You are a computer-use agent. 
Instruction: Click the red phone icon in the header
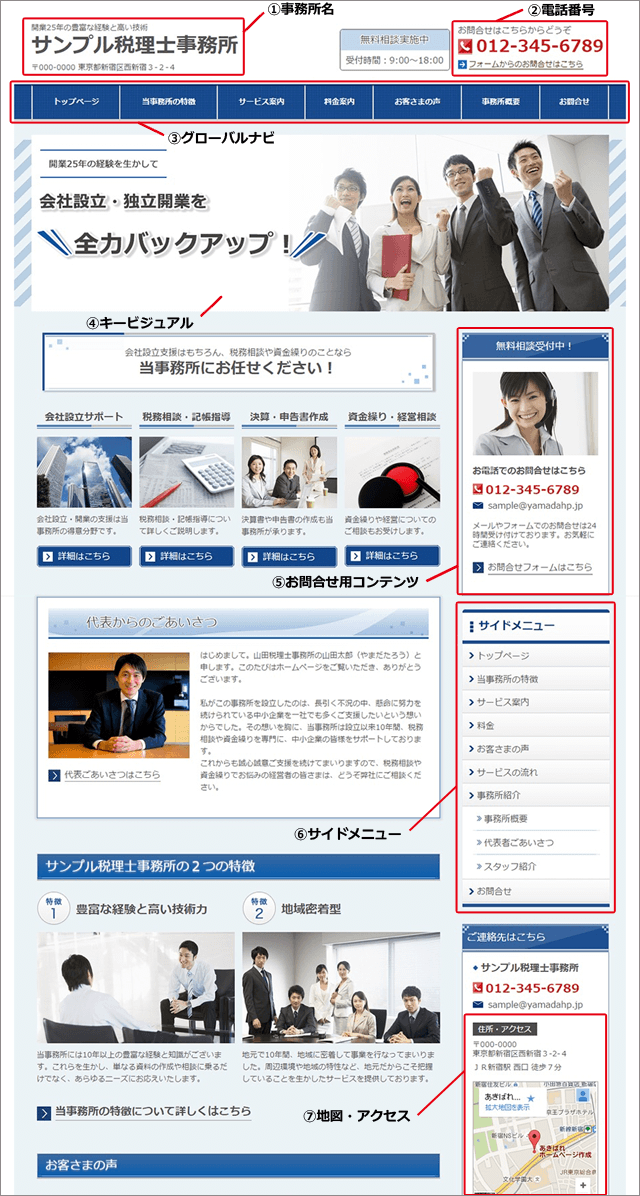[465, 46]
